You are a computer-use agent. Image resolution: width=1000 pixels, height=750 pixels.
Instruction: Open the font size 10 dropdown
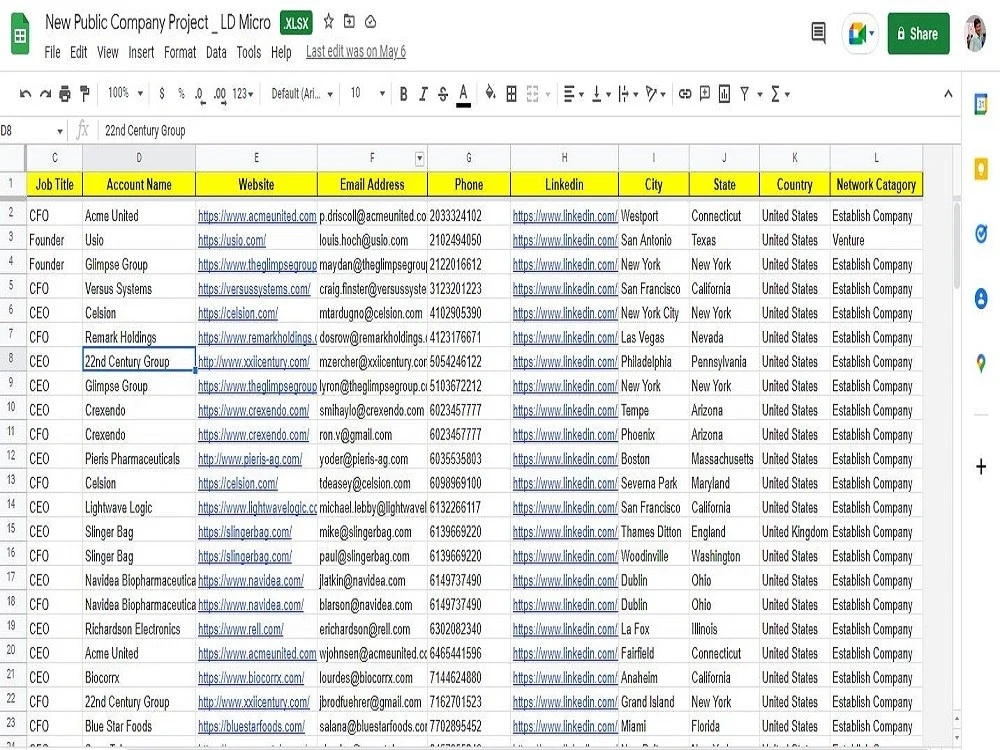[x=368, y=93]
